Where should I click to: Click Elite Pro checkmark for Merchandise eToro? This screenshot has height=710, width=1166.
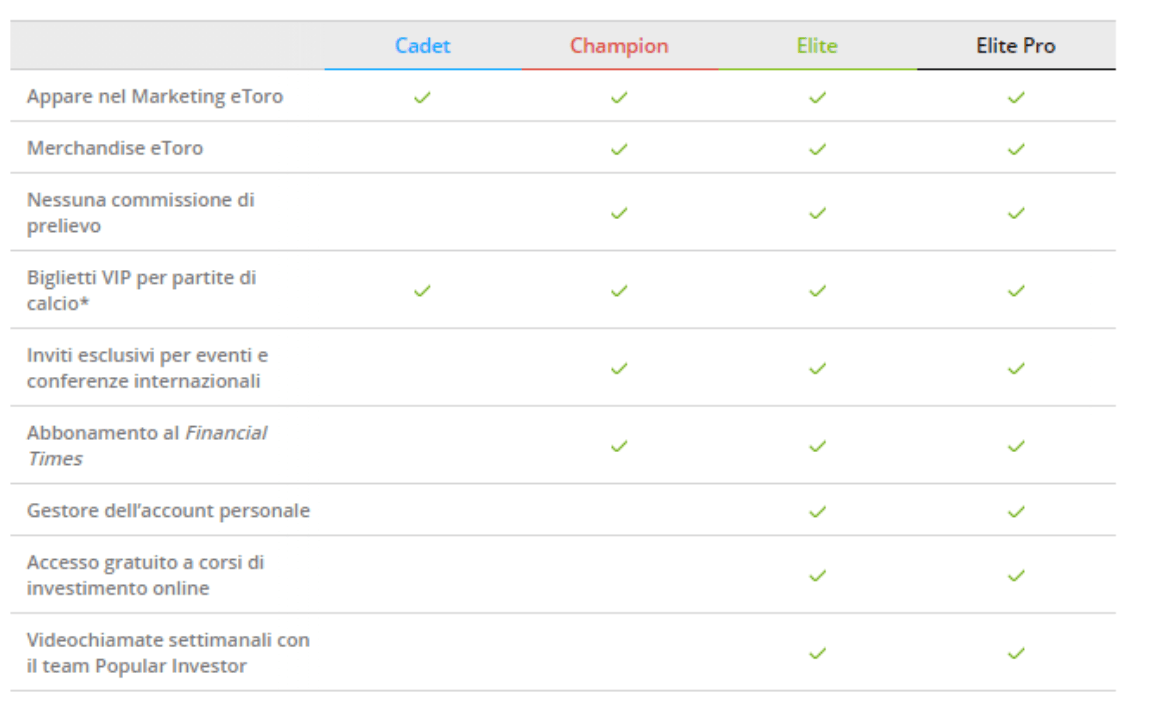(1016, 148)
